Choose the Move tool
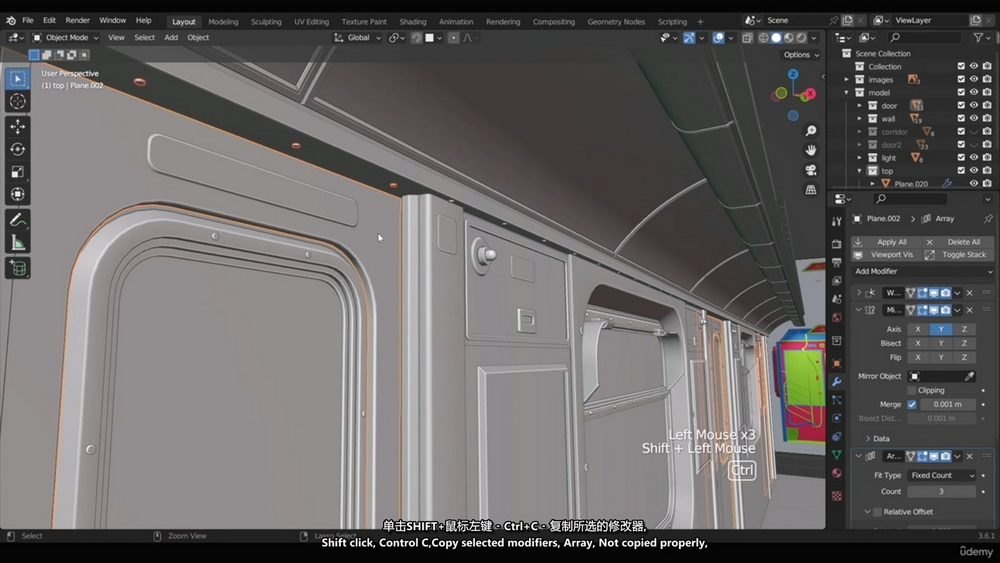The image size is (1000, 563). (17, 126)
